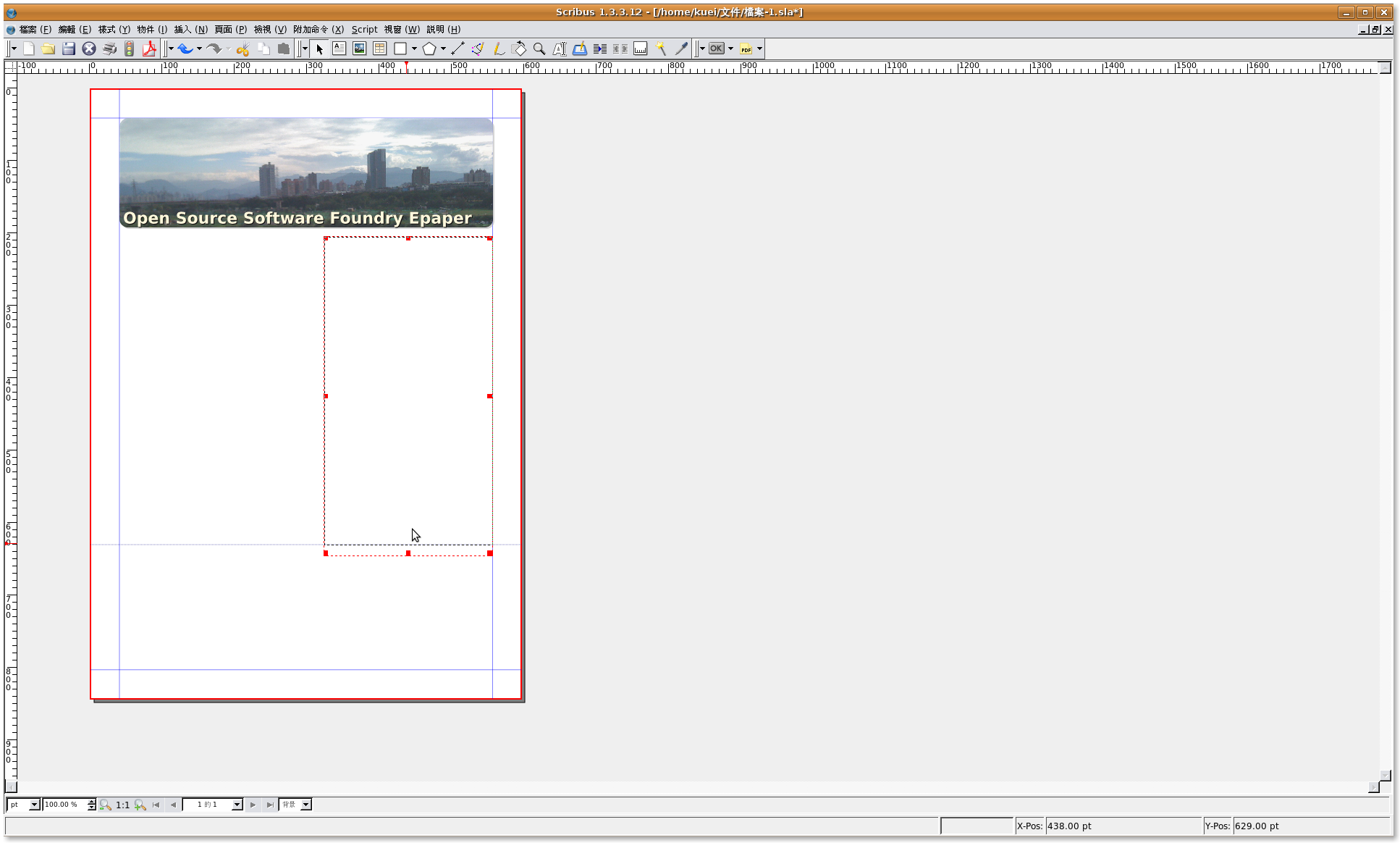Increase zoom percentage with stepper up arrow
1400x843 pixels.
(x=92, y=802)
